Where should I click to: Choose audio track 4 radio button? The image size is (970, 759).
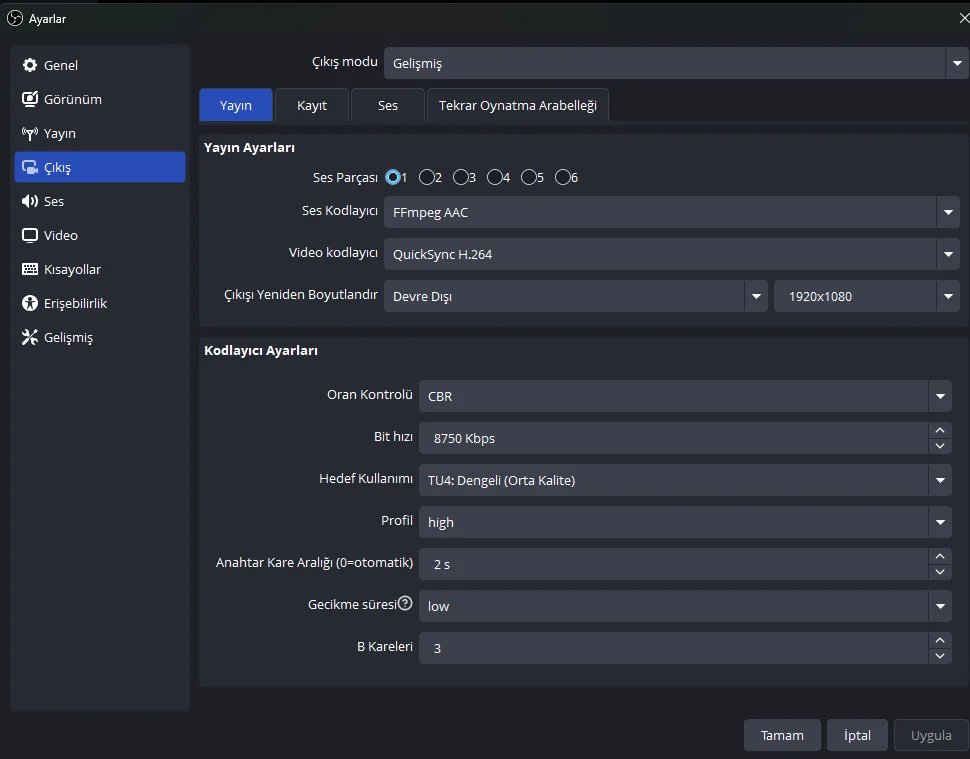(495, 178)
